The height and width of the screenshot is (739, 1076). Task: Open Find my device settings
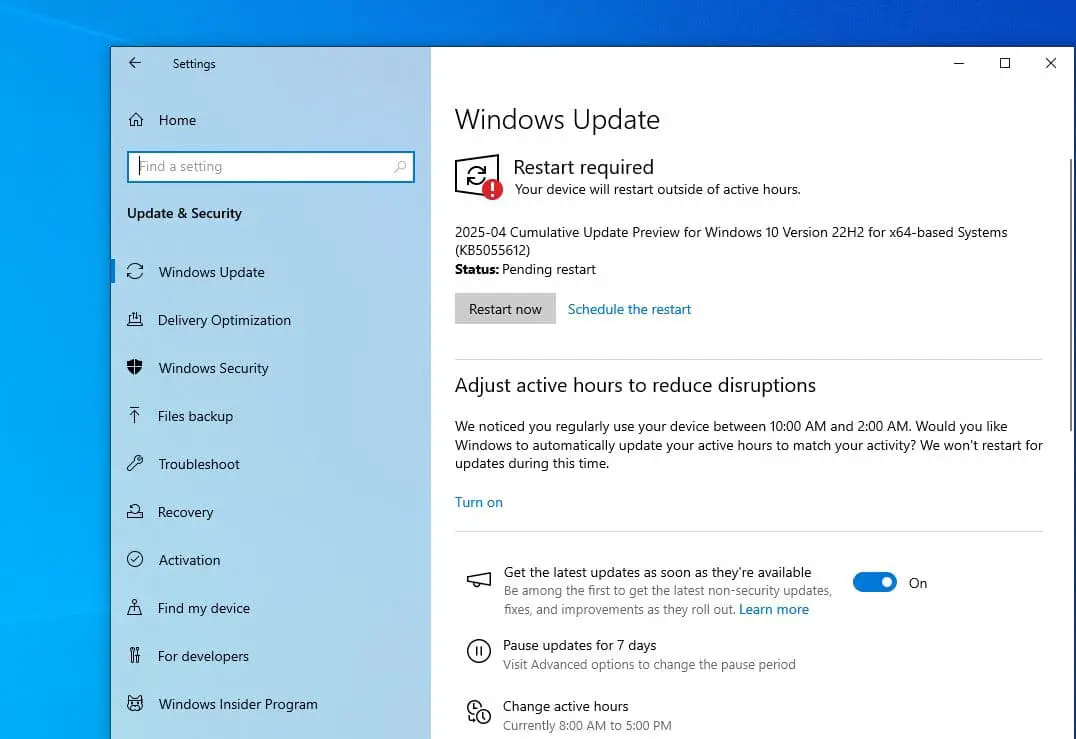pyautogui.click(x=272, y=608)
